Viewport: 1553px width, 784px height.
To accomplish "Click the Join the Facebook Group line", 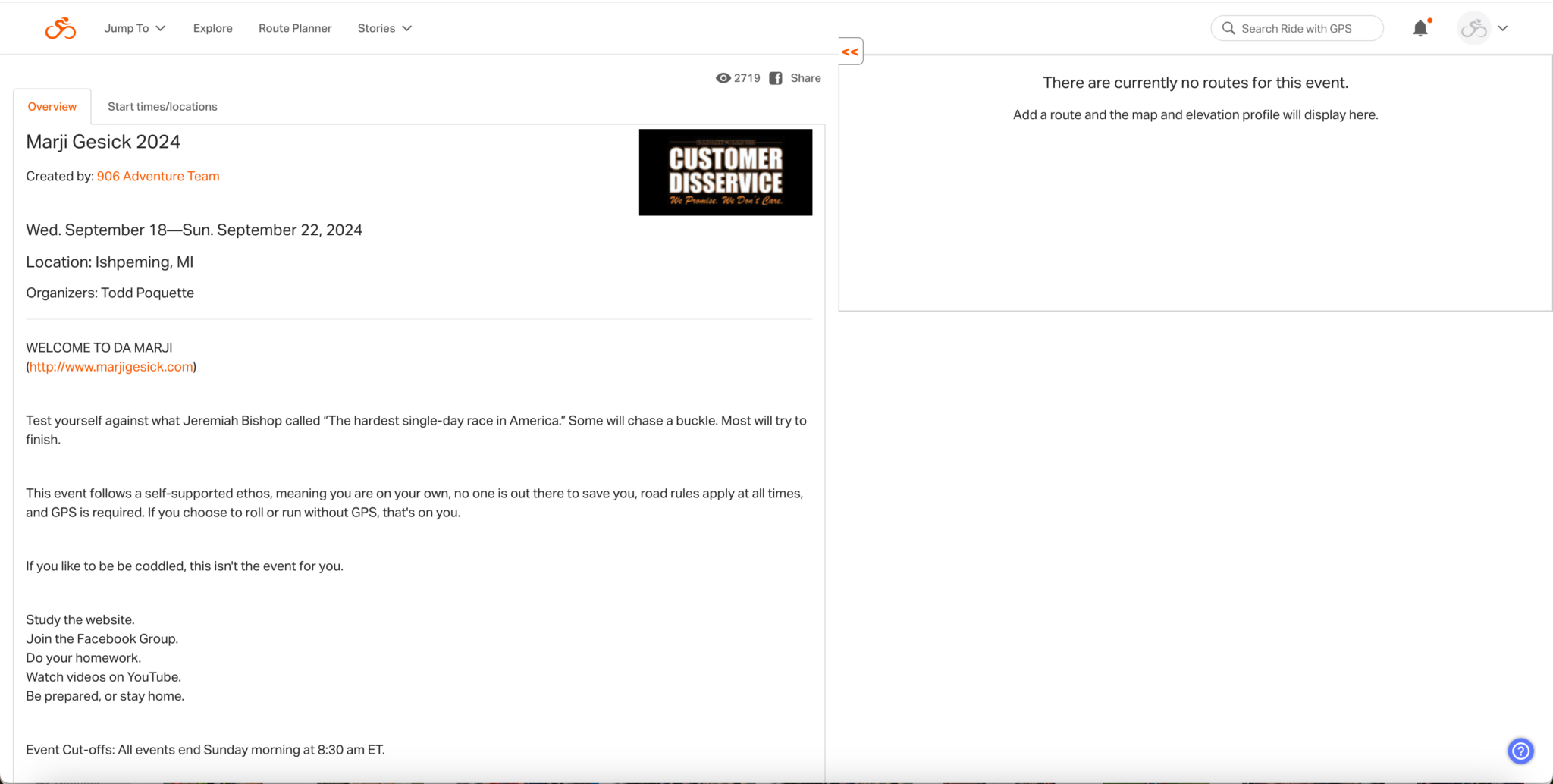I will (102, 639).
